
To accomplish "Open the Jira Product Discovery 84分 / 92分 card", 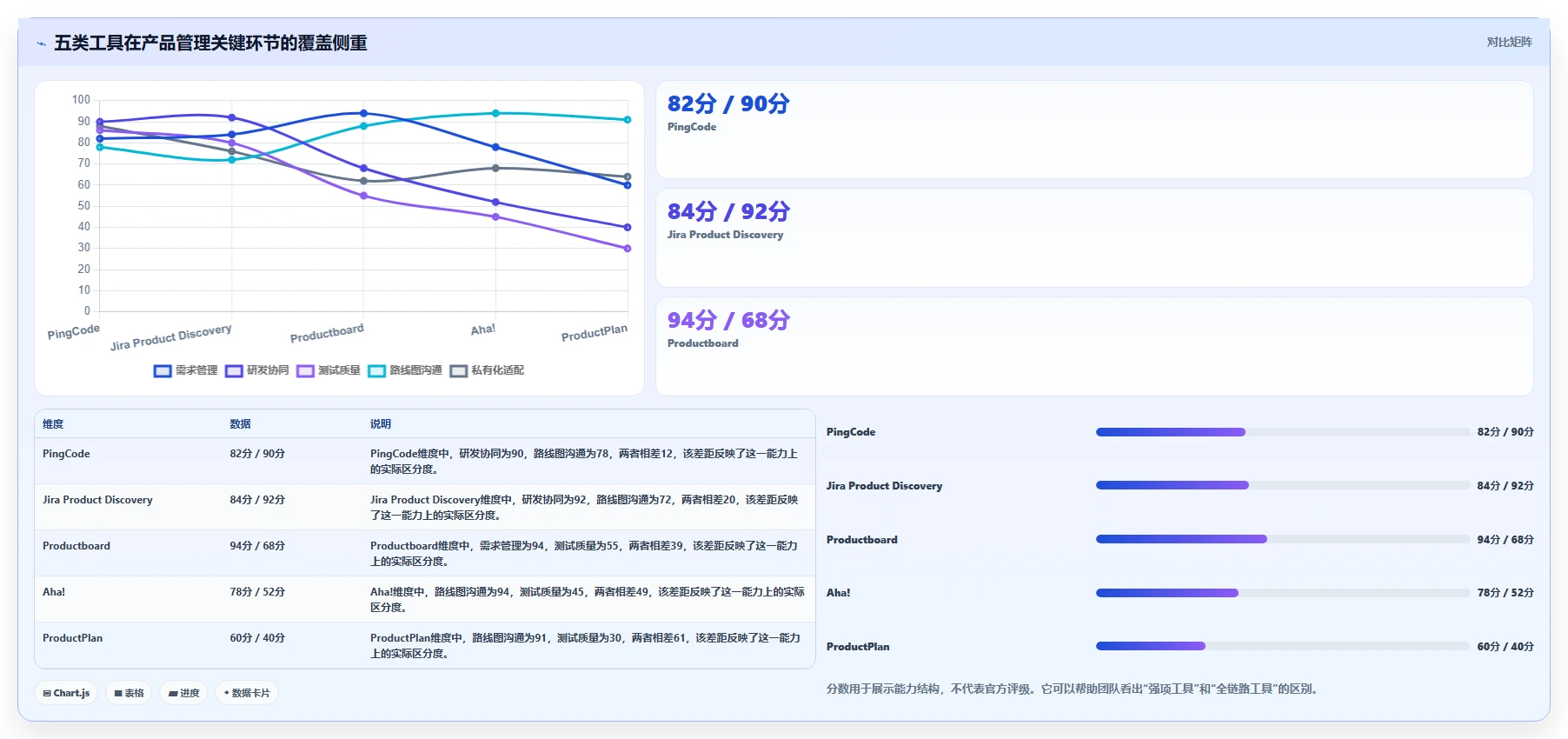I will tap(1094, 238).
